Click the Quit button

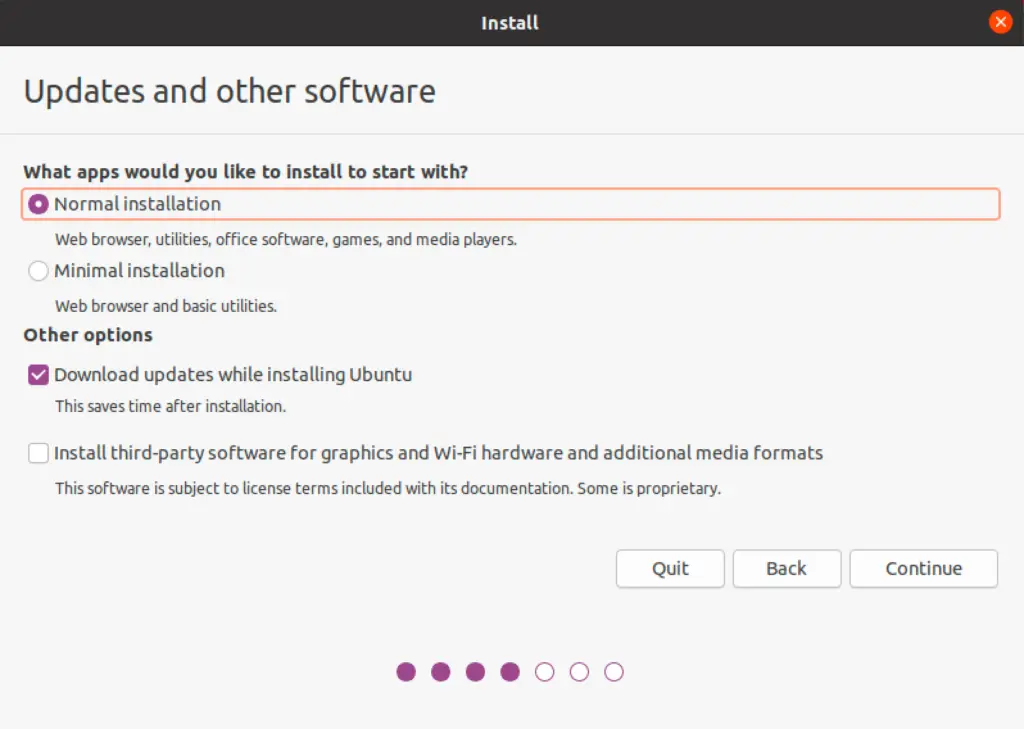click(x=670, y=568)
